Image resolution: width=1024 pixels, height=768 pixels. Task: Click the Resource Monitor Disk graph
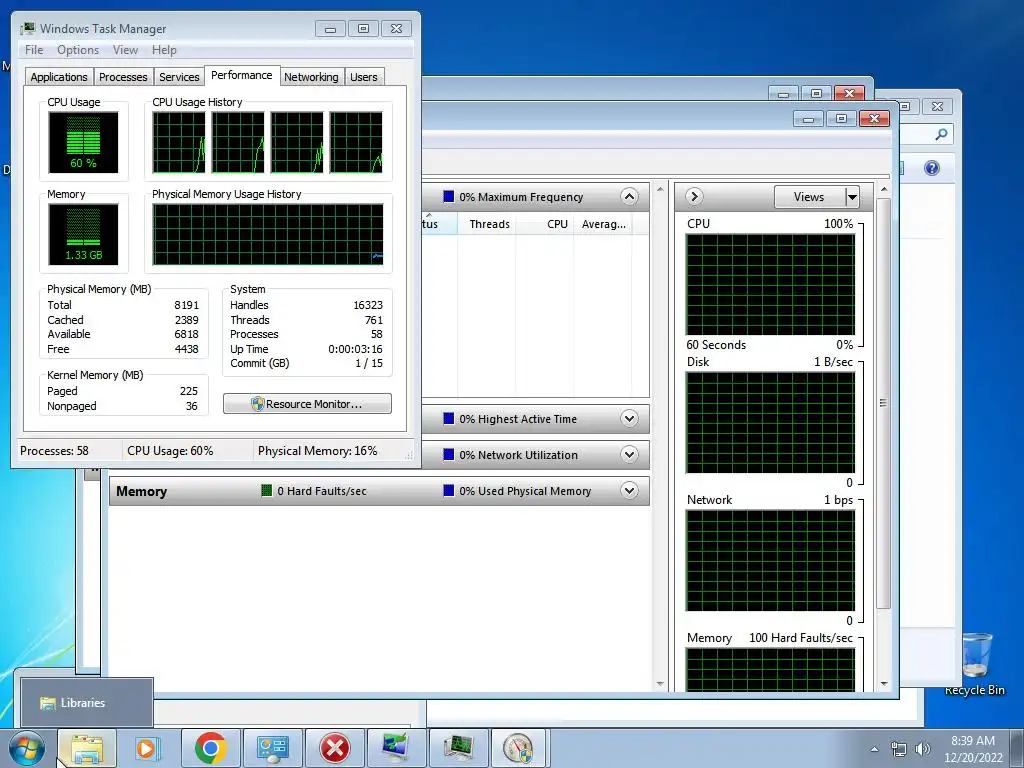click(771, 423)
